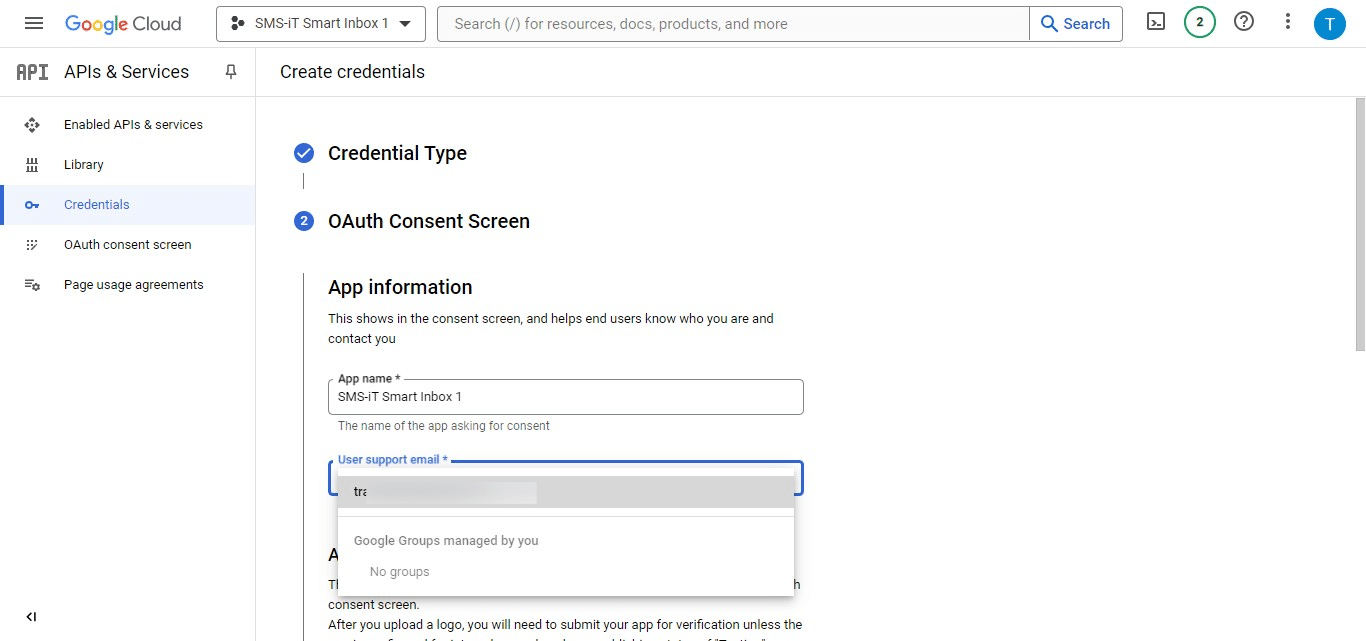Click the App name text field
This screenshot has width=1366, height=641.
click(x=565, y=397)
